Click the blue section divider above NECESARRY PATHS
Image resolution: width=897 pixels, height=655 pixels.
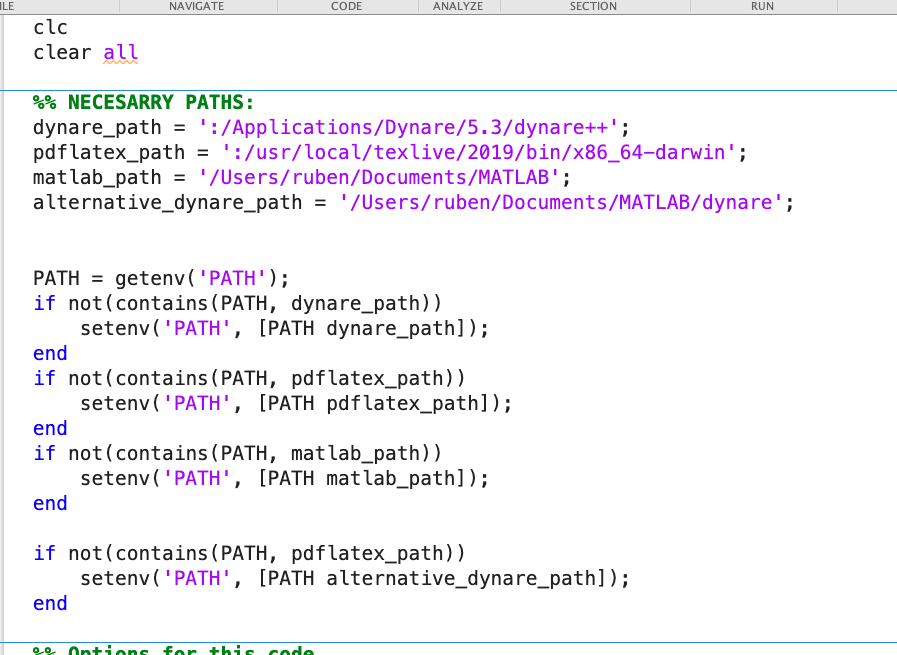tap(448, 88)
